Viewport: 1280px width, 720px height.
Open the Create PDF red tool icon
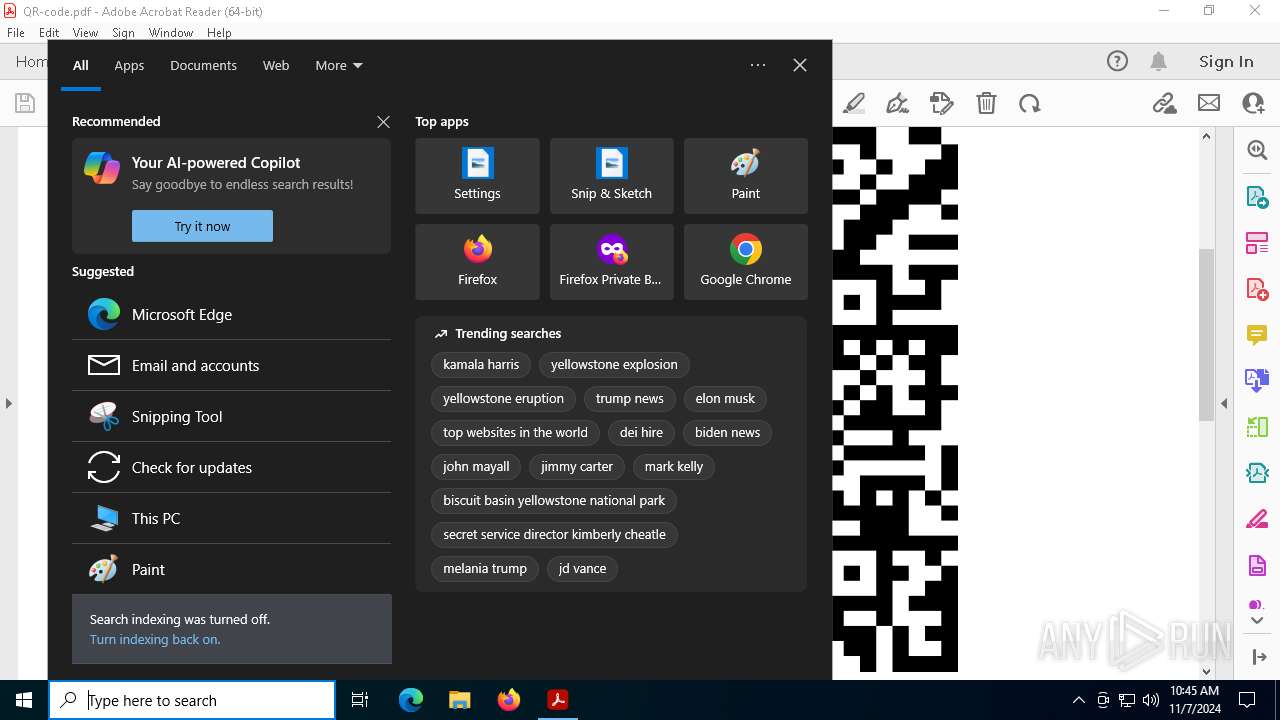[x=1257, y=289]
